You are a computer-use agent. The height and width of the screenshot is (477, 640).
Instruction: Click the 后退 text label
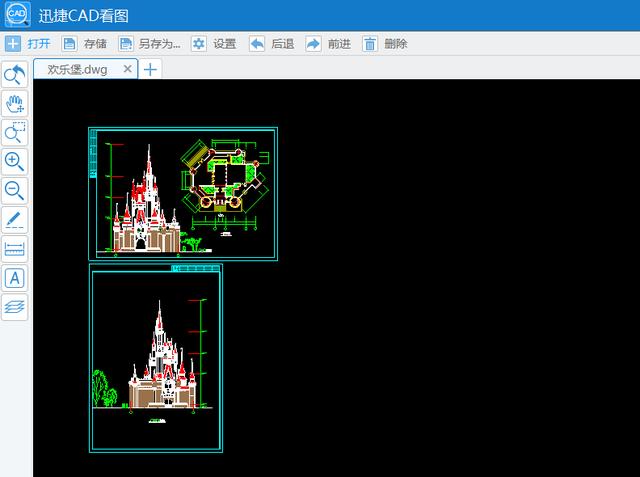tap(282, 44)
